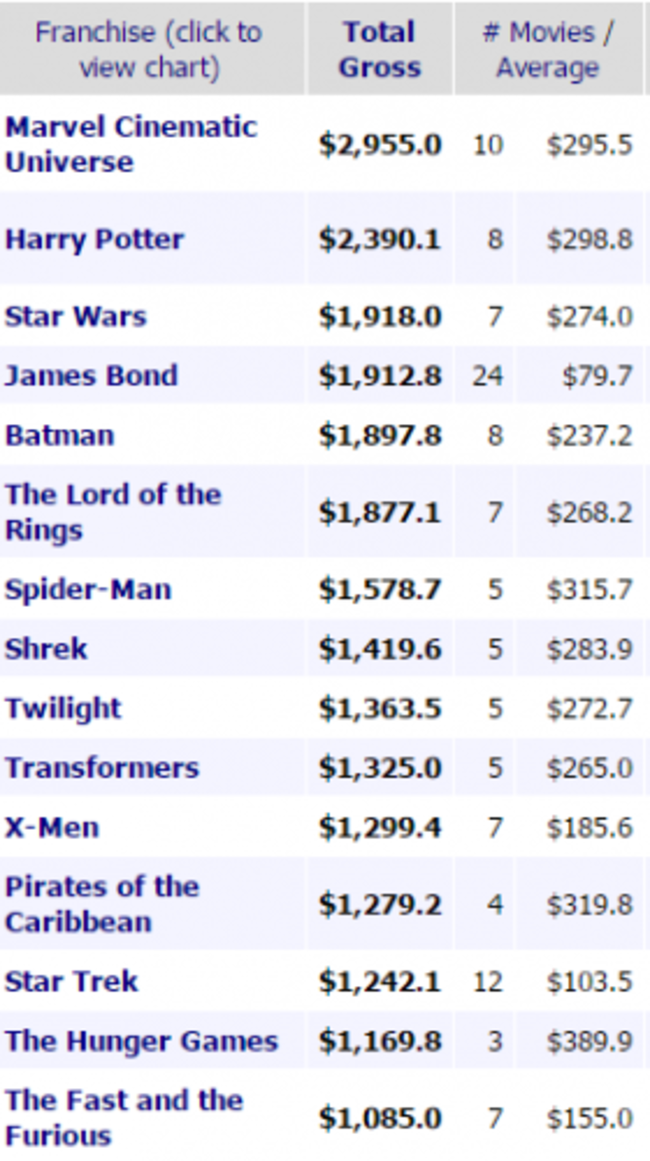Screen dimensions: 650x1161
Task: Click the Spider-Man franchise link
Action: click(88, 590)
